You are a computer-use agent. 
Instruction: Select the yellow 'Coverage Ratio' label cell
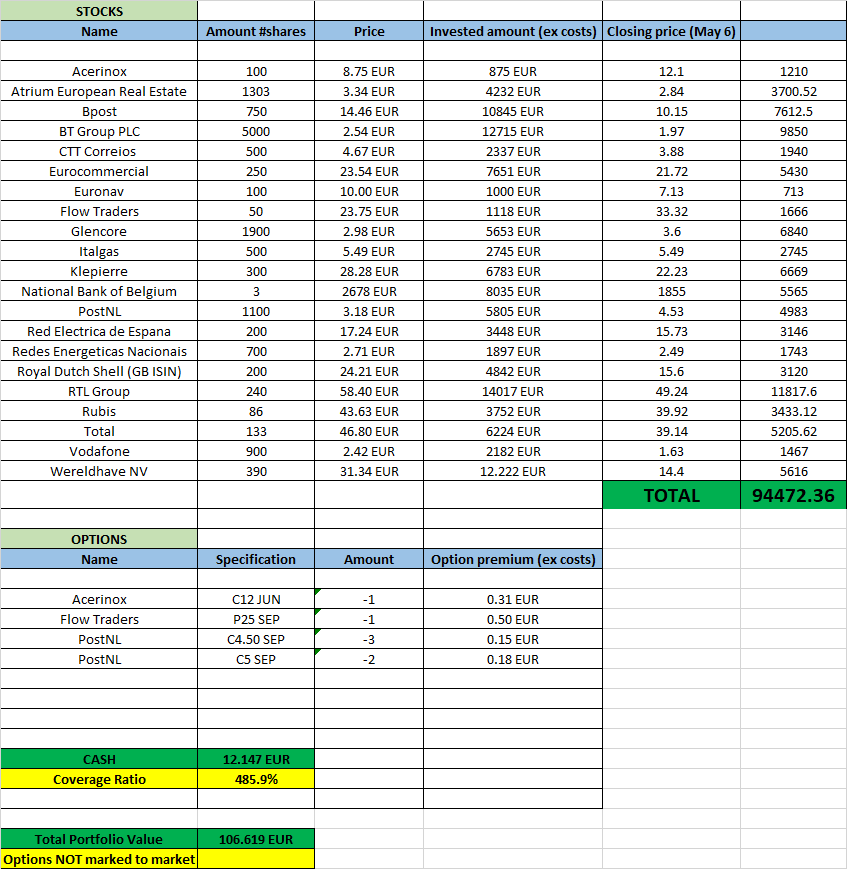99,779
